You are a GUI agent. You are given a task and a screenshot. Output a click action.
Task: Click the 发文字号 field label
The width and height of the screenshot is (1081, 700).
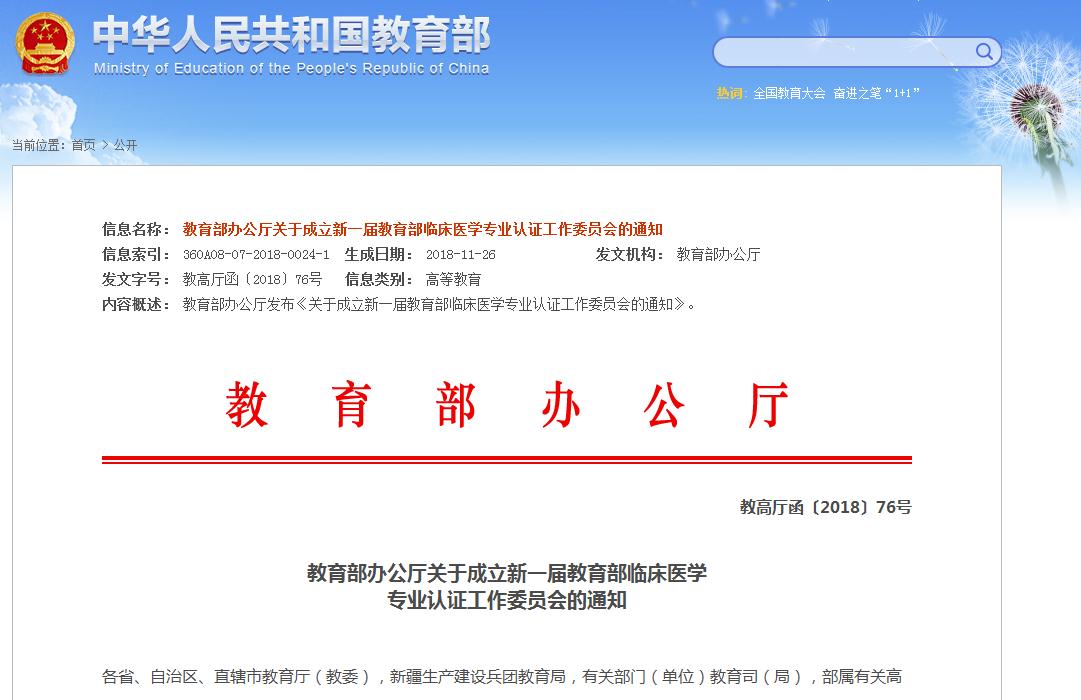[136, 279]
